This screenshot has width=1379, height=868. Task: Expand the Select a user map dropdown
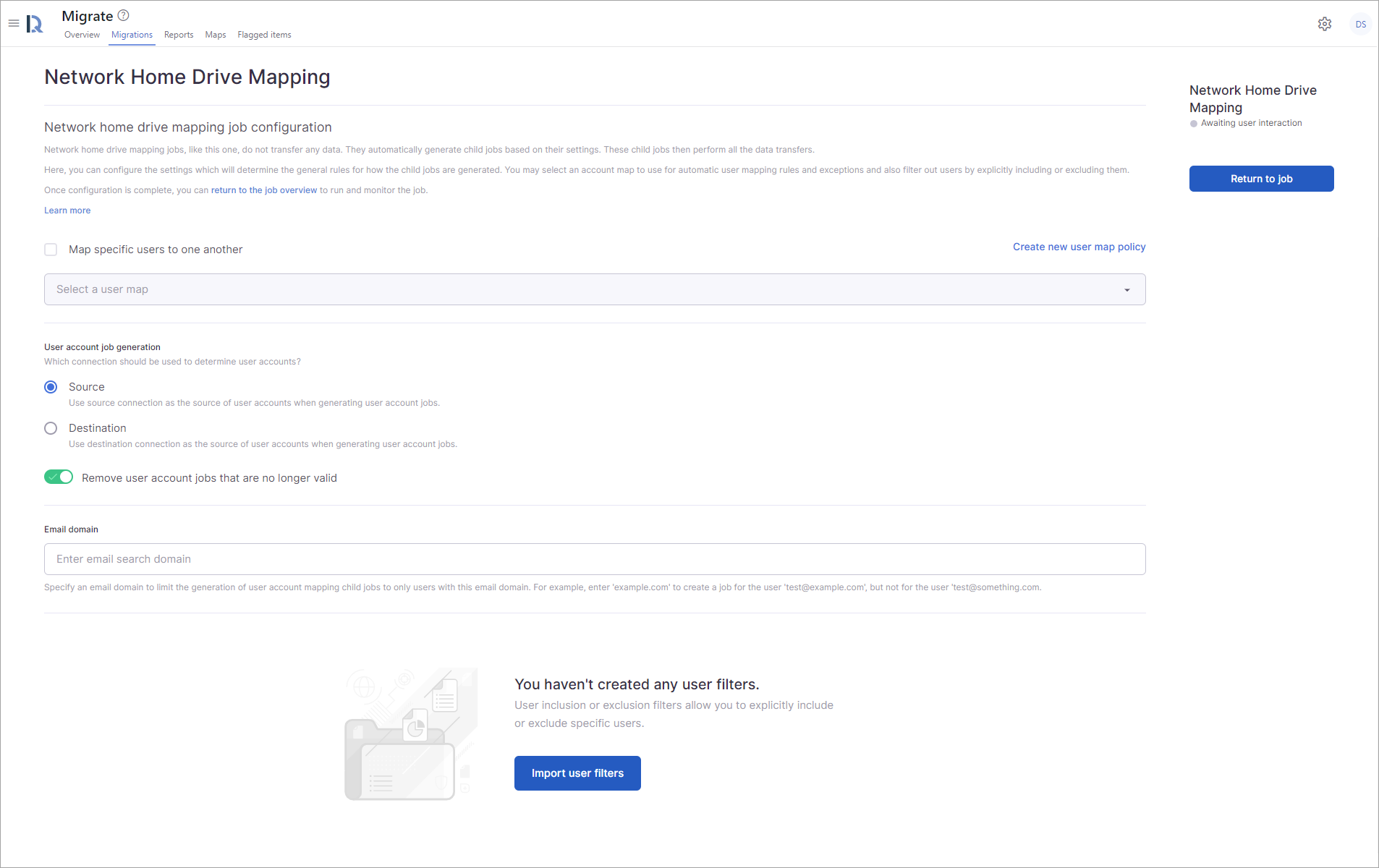click(579, 289)
